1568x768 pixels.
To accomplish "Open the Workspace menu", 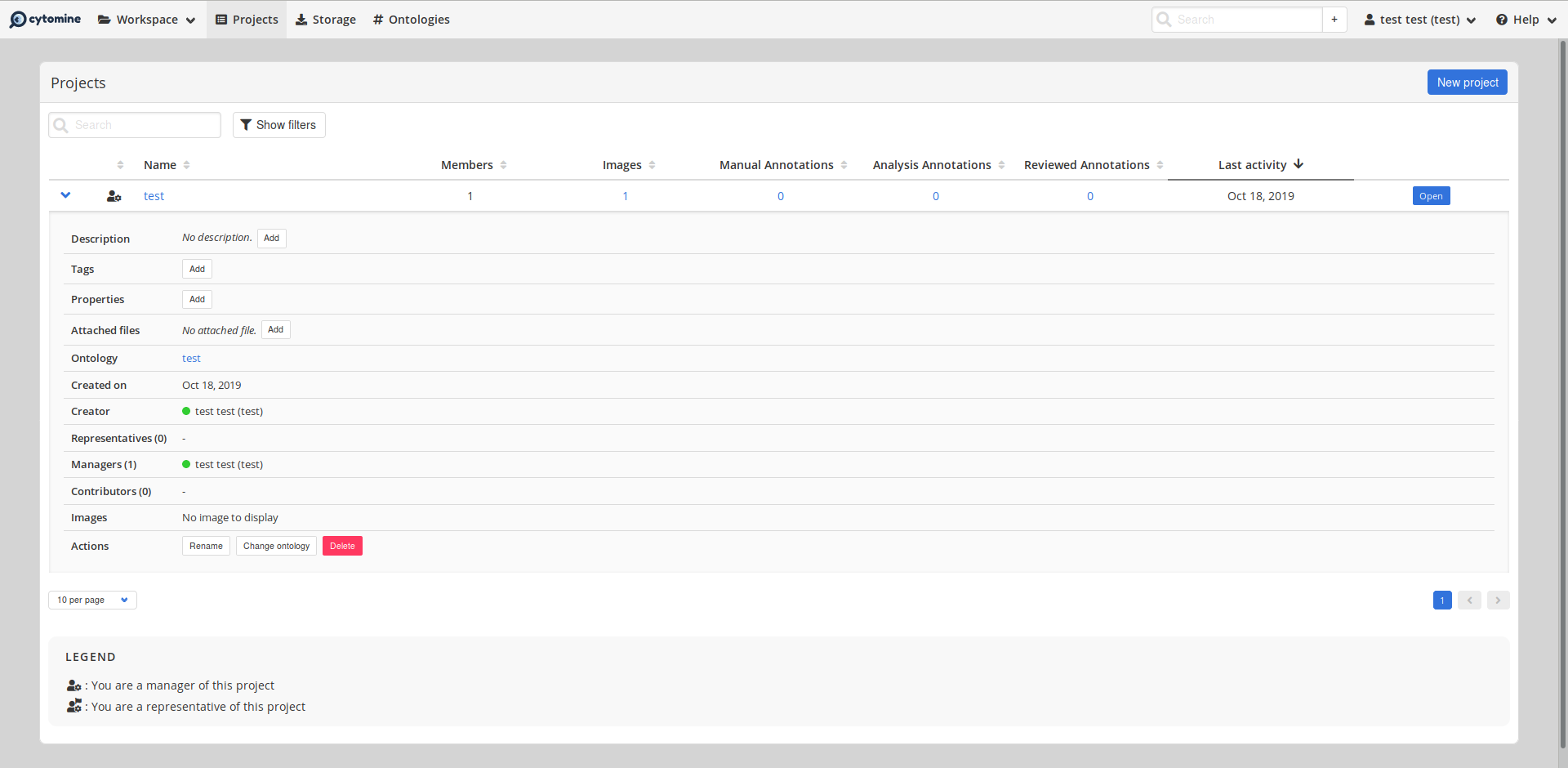I will 146,19.
